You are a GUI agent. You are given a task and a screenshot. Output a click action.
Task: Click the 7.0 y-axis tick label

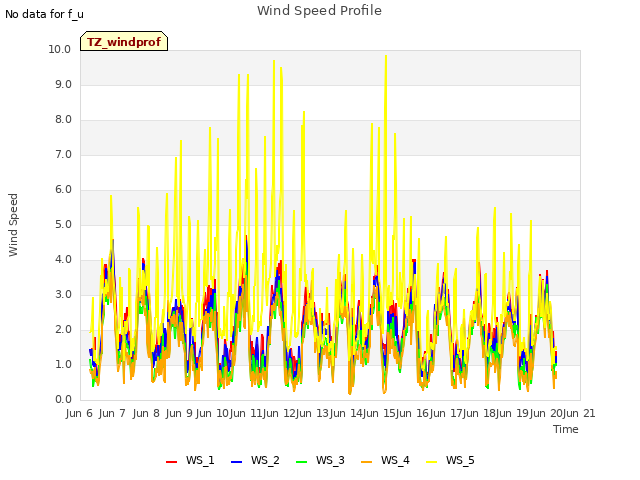tap(63, 155)
